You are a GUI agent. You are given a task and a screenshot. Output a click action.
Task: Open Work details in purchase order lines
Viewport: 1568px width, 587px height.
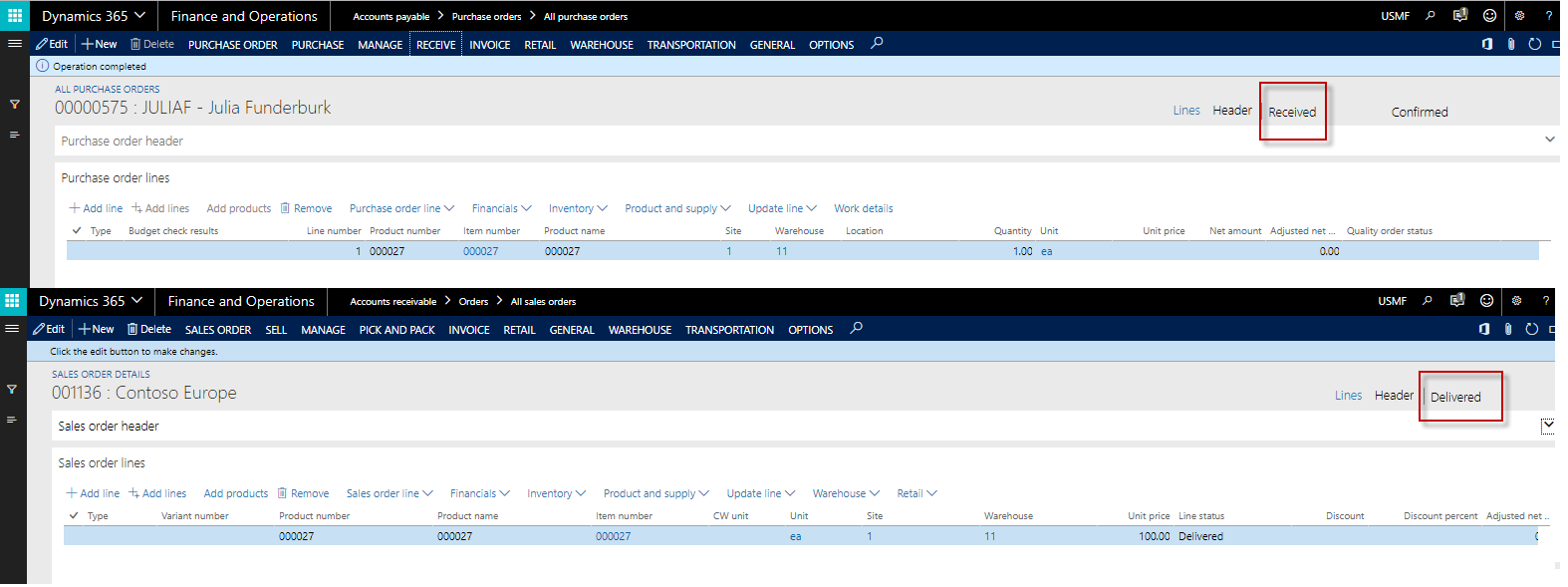pos(864,208)
